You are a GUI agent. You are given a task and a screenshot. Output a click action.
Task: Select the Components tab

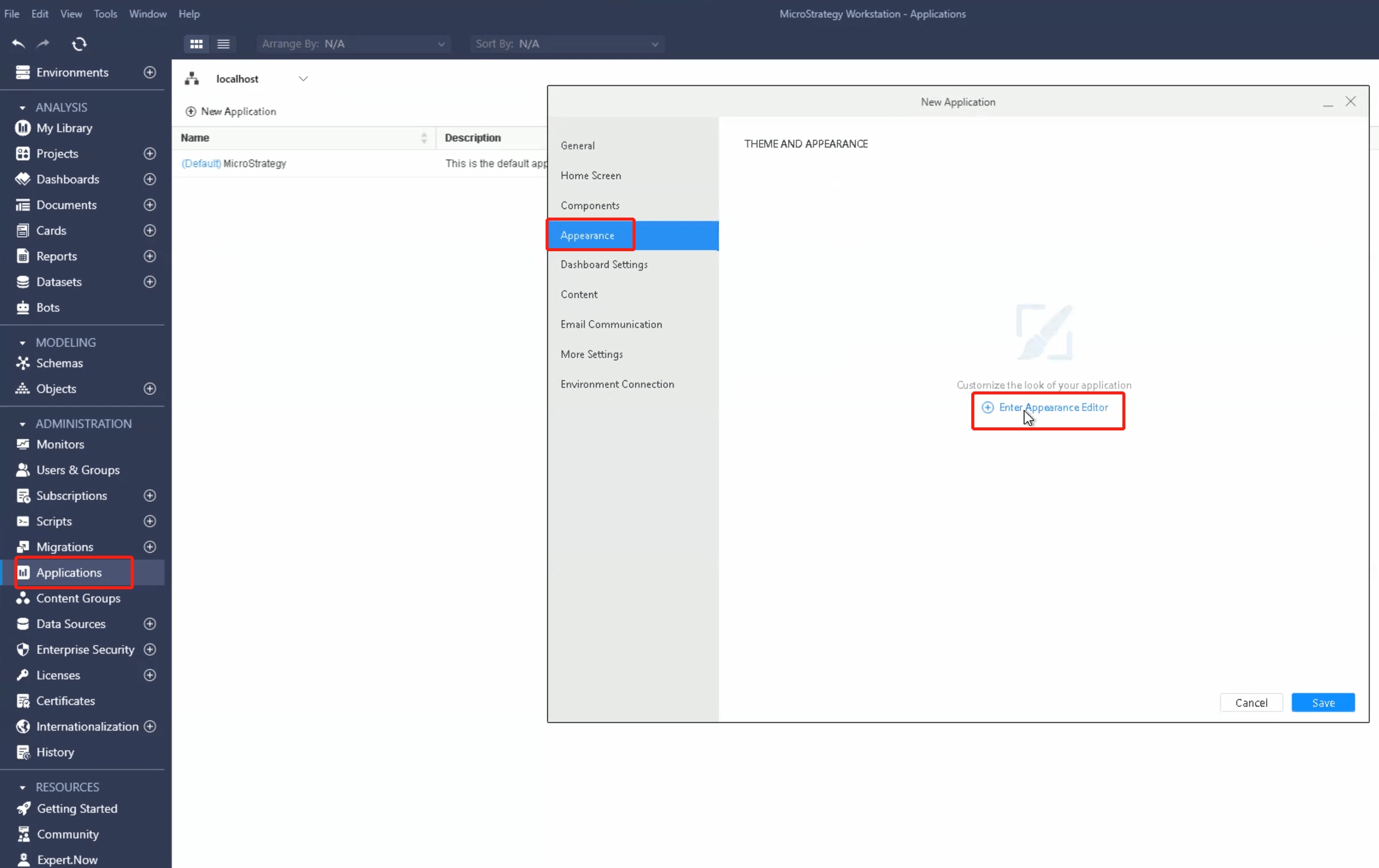coord(633,206)
